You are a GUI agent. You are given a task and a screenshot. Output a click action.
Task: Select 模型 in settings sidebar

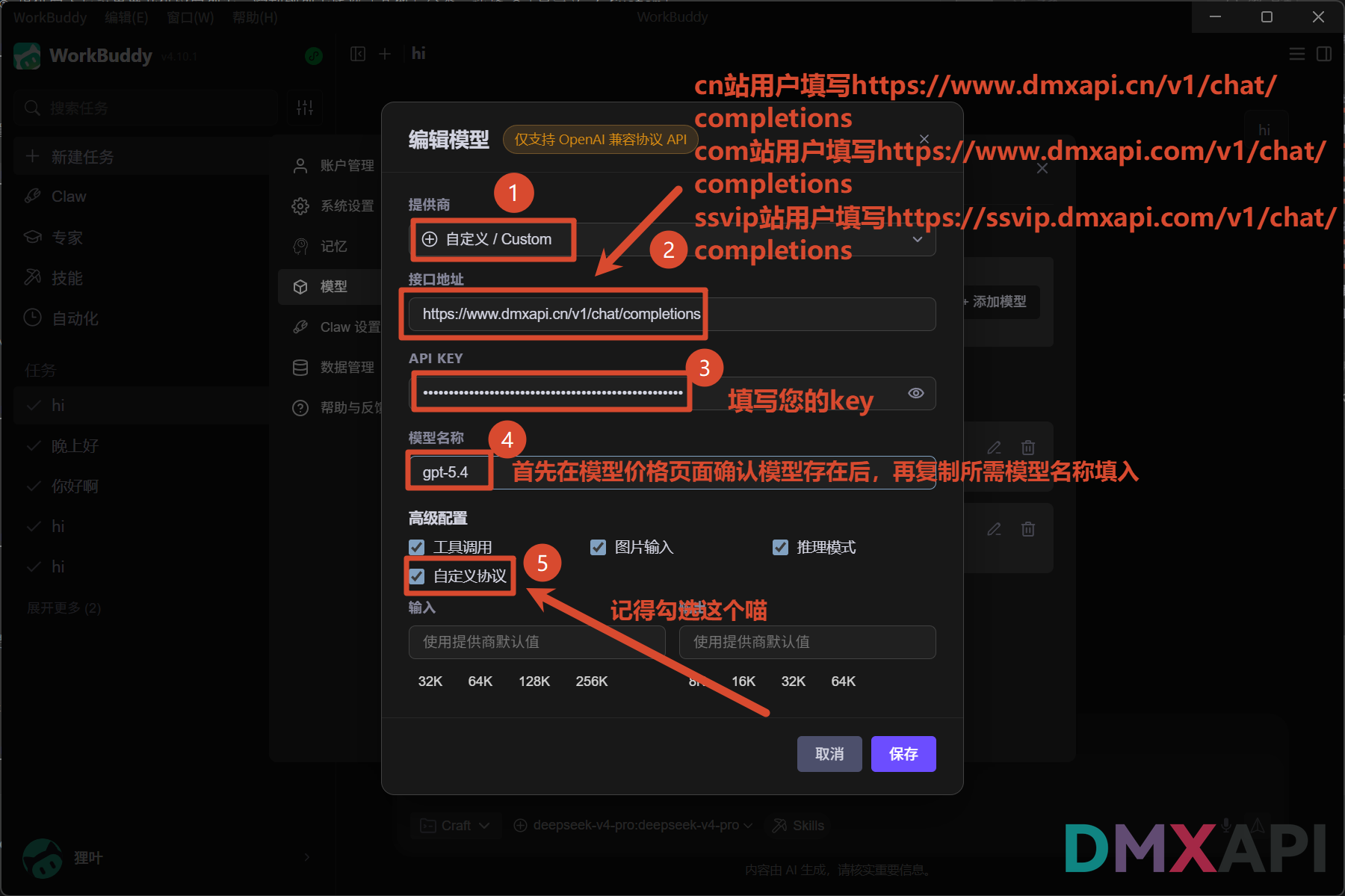click(333, 286)
